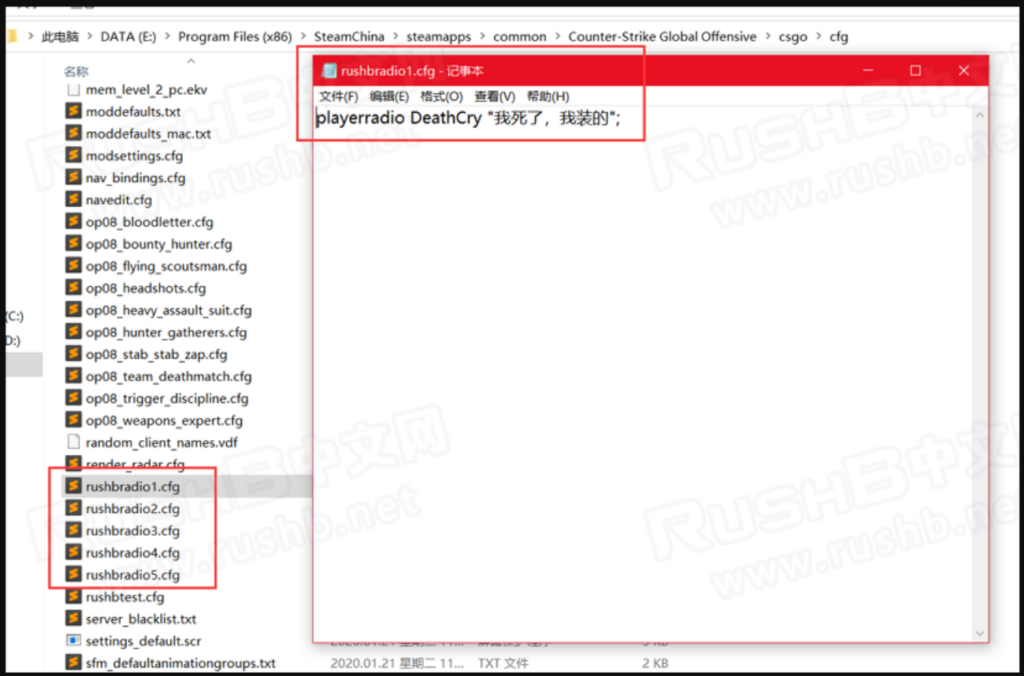Image resolution: width=1024 pixels, height=676 pixels.
Task: Select the (D:) drive in navigation pane
Action: pyautogui.click(x=13, y=341)
